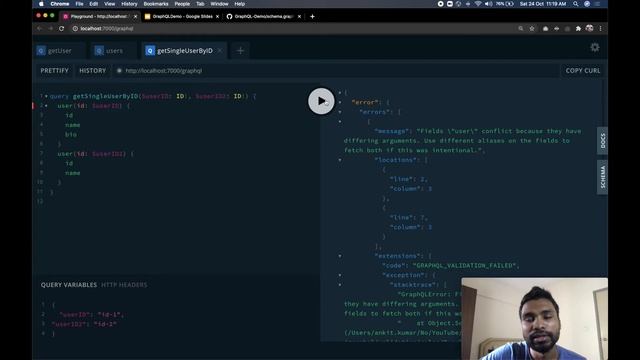This screenshot has width=640, height=360.
Task: Open Spotlight search icon
Action: pyautogui.click(x=576, y=4)
